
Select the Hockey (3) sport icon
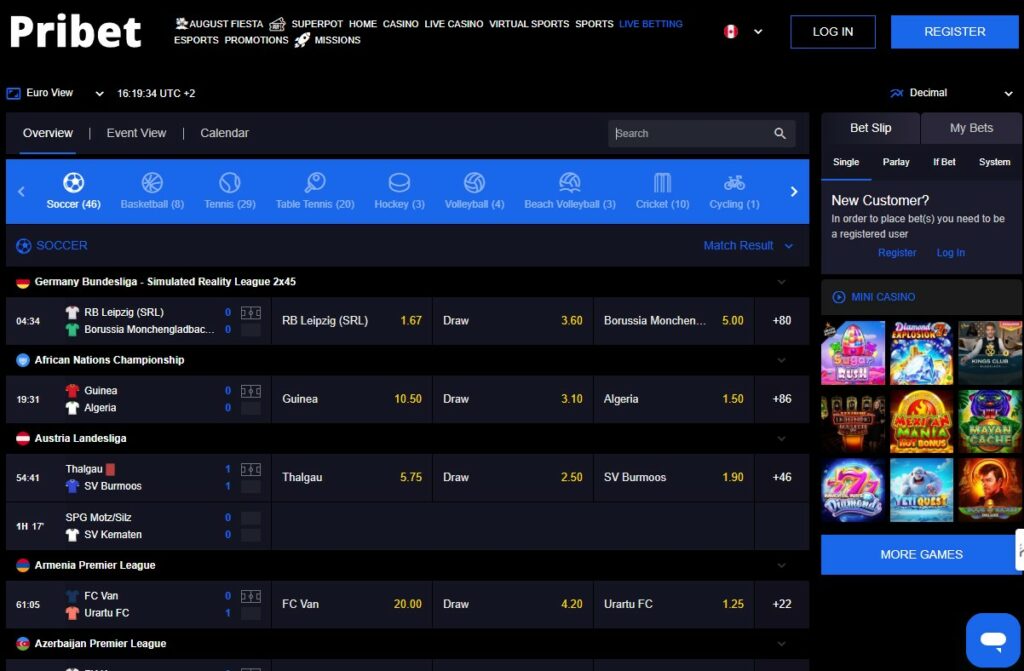pyautogui.click(x=399, y=182)
